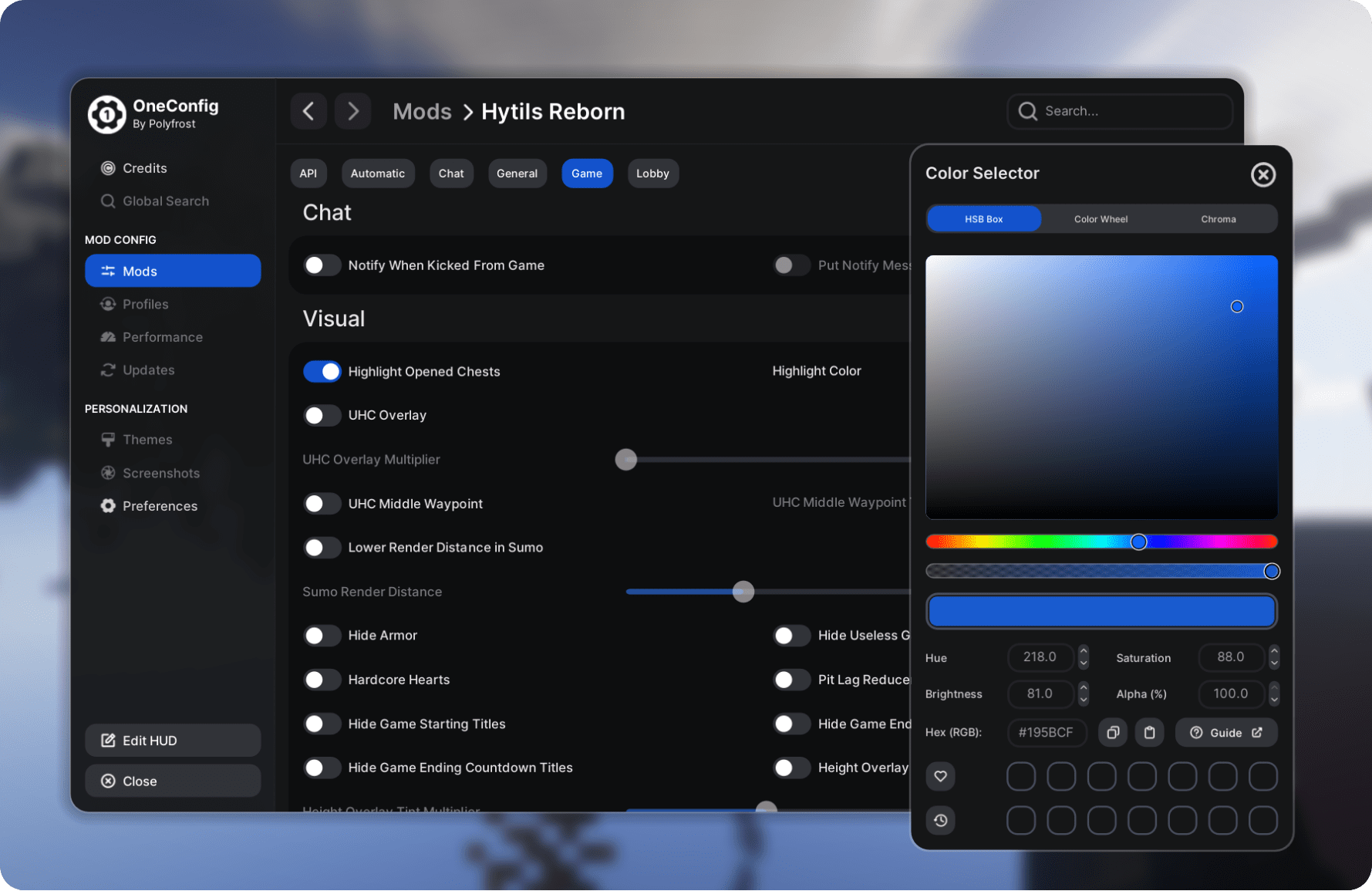The width and height of the screenshot is (1372, 891).
Task: Click the paste hex color icon
Action: coord(1149,732)
